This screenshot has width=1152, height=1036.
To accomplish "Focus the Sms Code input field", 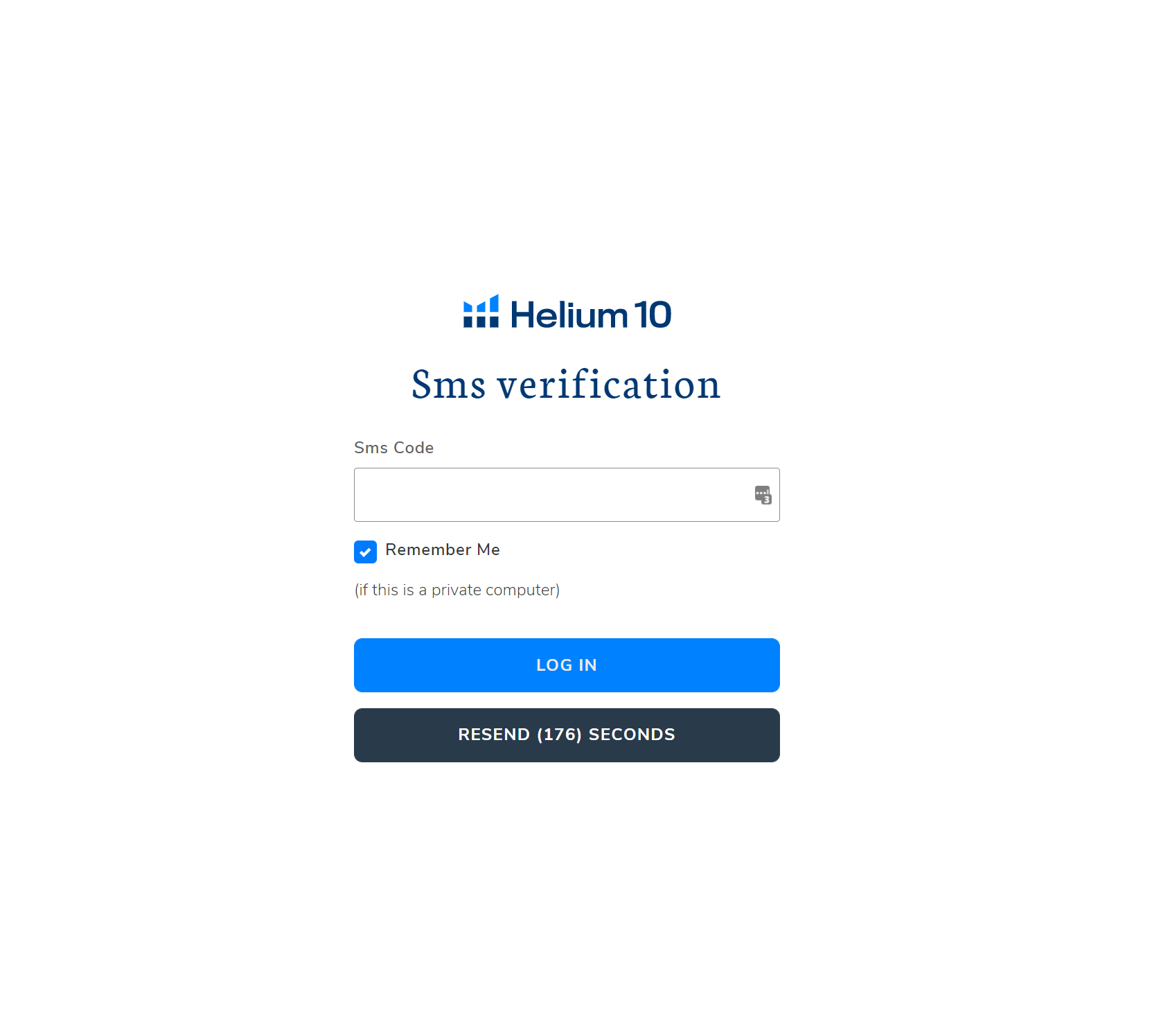I will [x=567, y=495].
